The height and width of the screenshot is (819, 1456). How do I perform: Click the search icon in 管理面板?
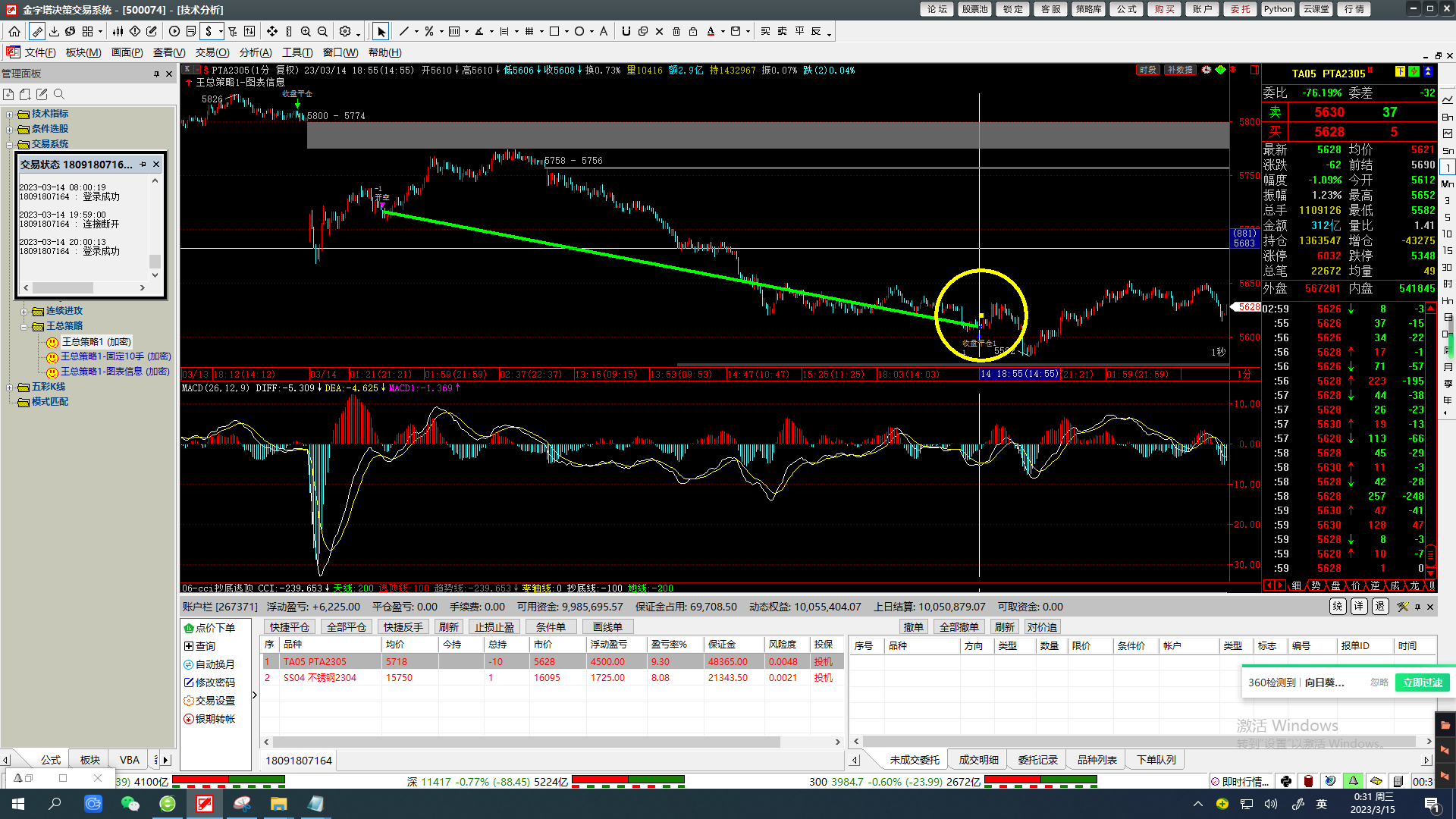pyautogui.click(x=59, y=94)
